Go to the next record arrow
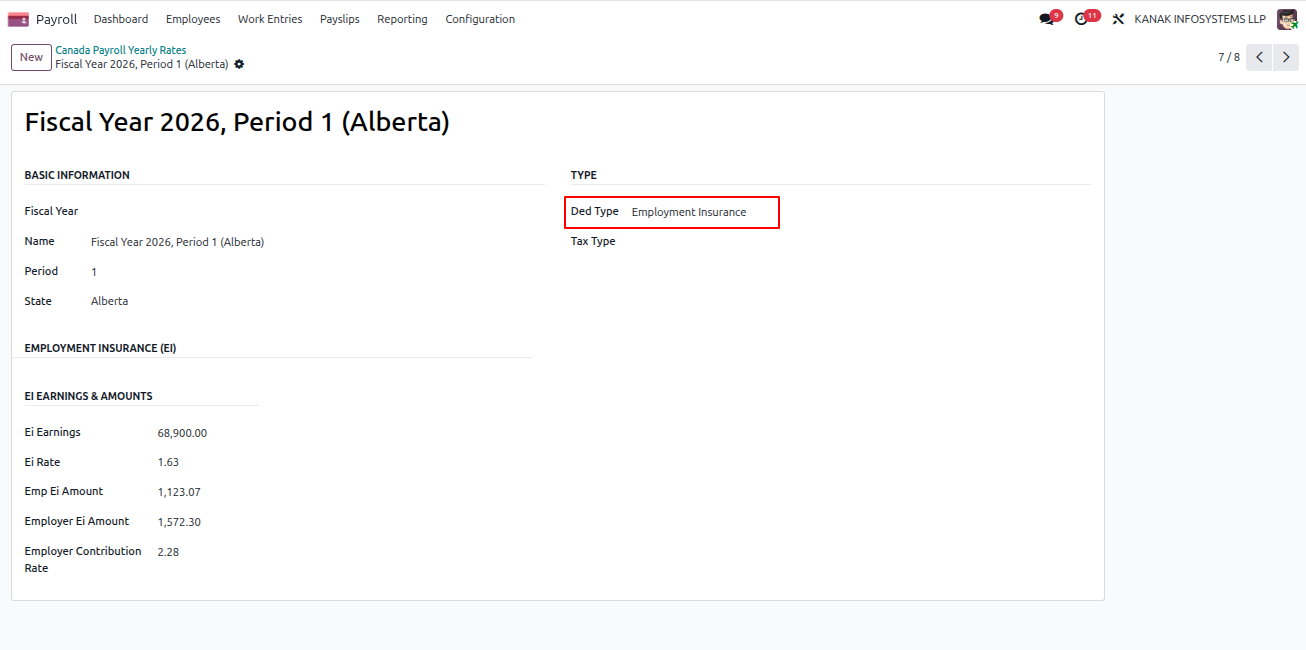 point(1286,57)
